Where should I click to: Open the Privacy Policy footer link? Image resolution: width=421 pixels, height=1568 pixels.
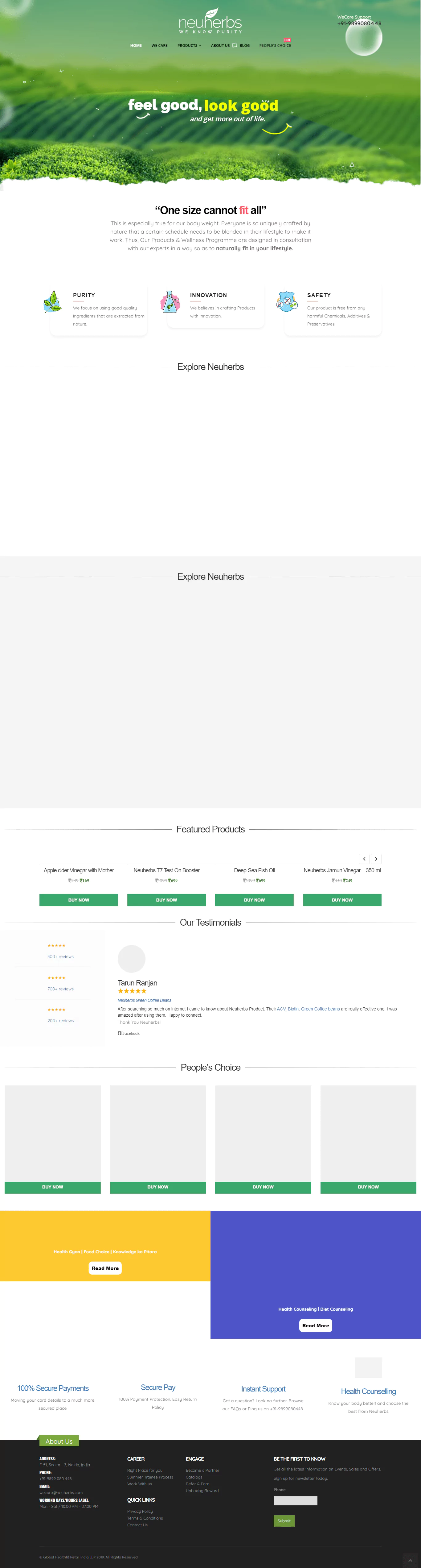[140, 1511]
